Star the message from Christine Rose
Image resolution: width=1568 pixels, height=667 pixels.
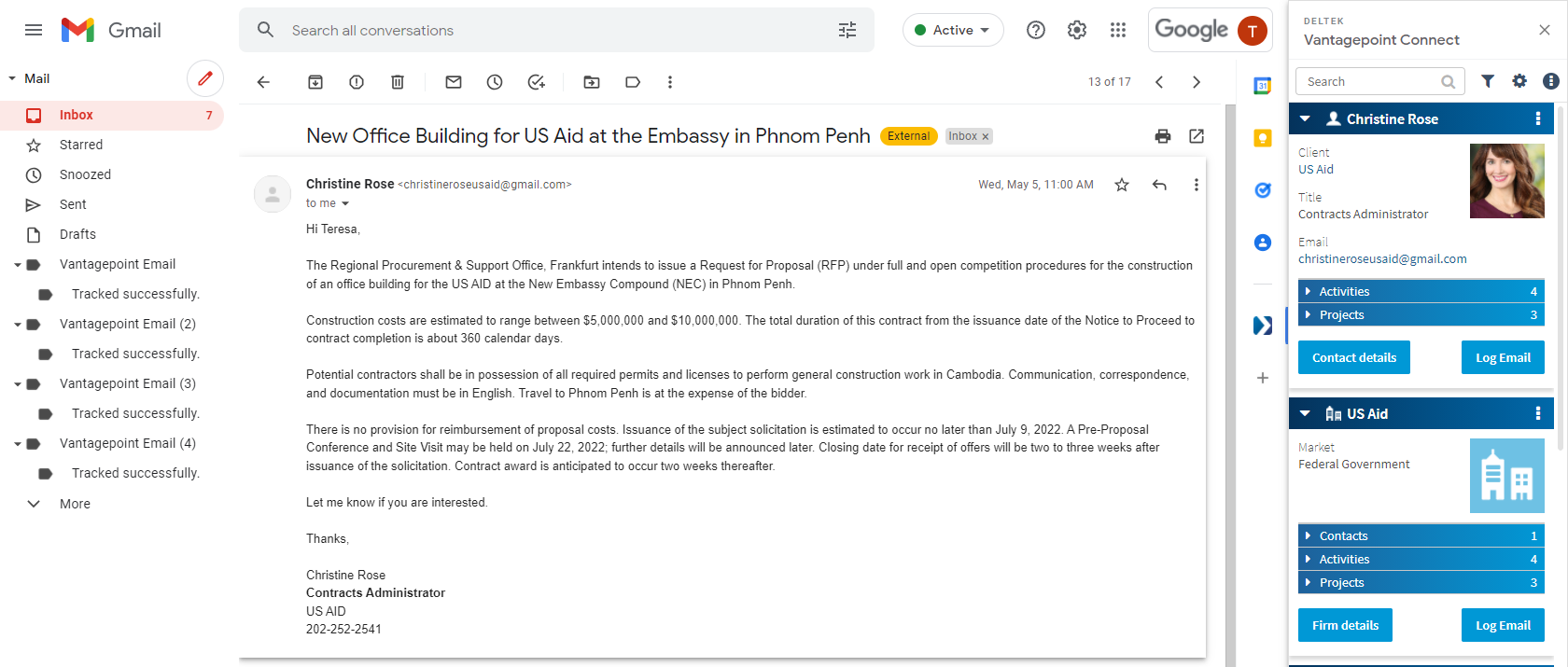tap(1122, 185)
